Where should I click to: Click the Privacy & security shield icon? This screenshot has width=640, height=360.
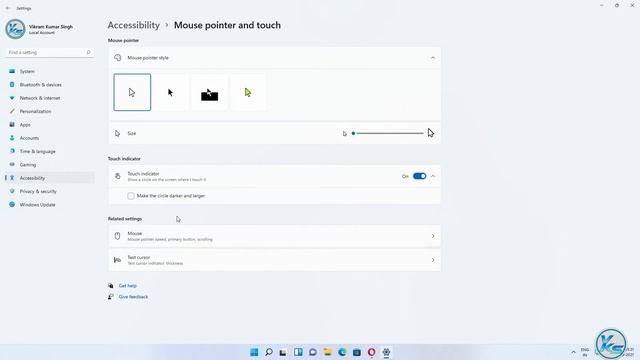pyautogui.click(x=12, y=191)
